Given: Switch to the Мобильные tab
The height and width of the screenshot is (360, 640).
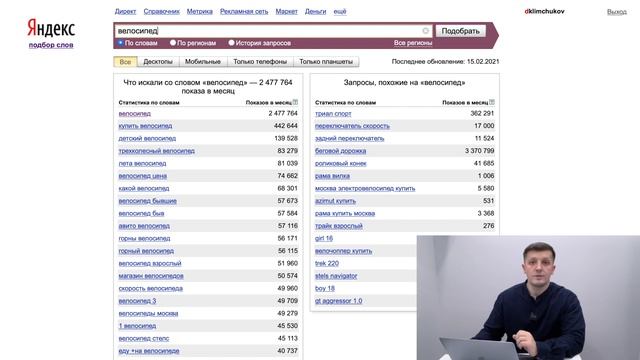Looking at the screenshot, I should click(x=203, y=62).
